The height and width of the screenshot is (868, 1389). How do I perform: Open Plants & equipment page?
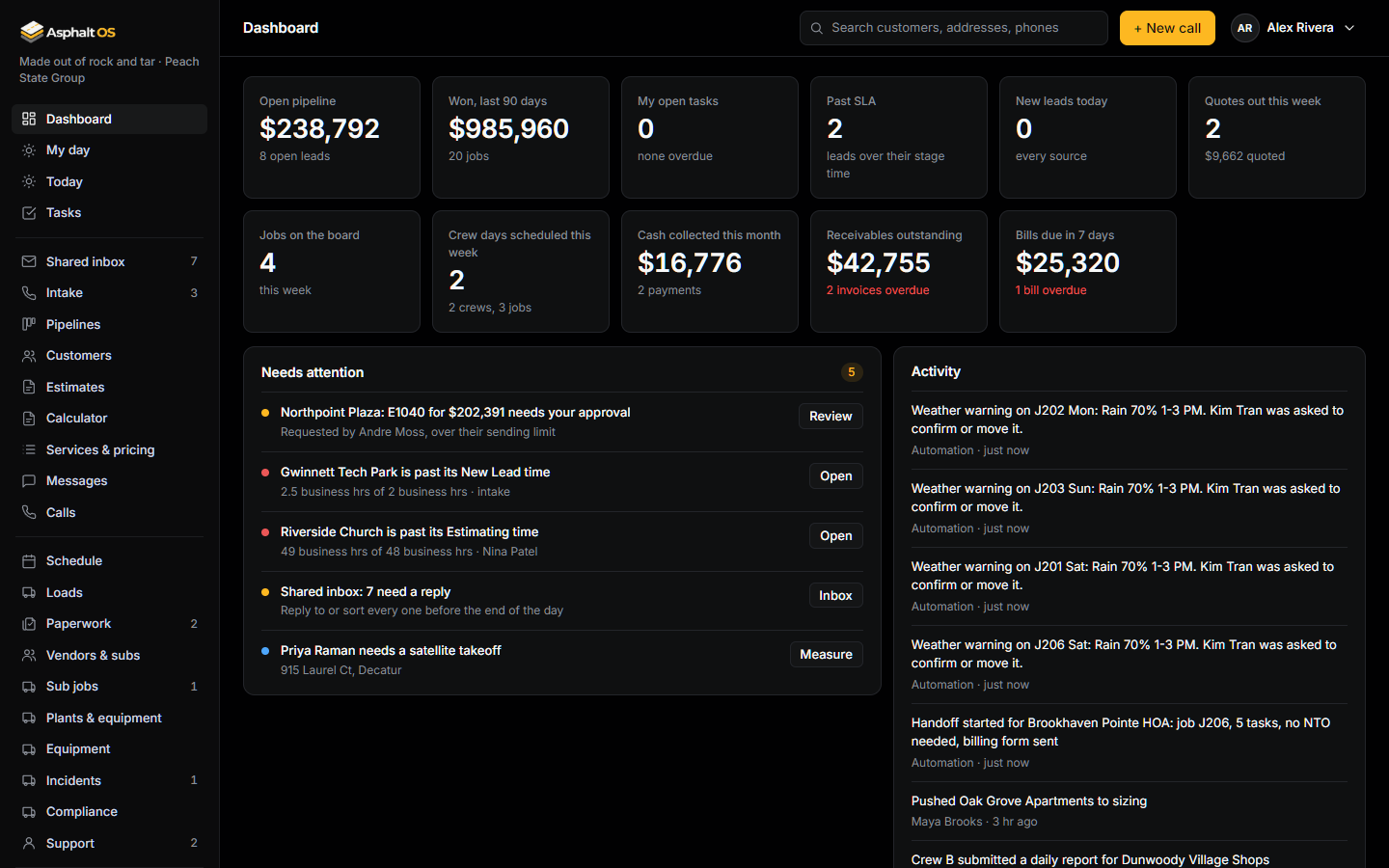109,718
